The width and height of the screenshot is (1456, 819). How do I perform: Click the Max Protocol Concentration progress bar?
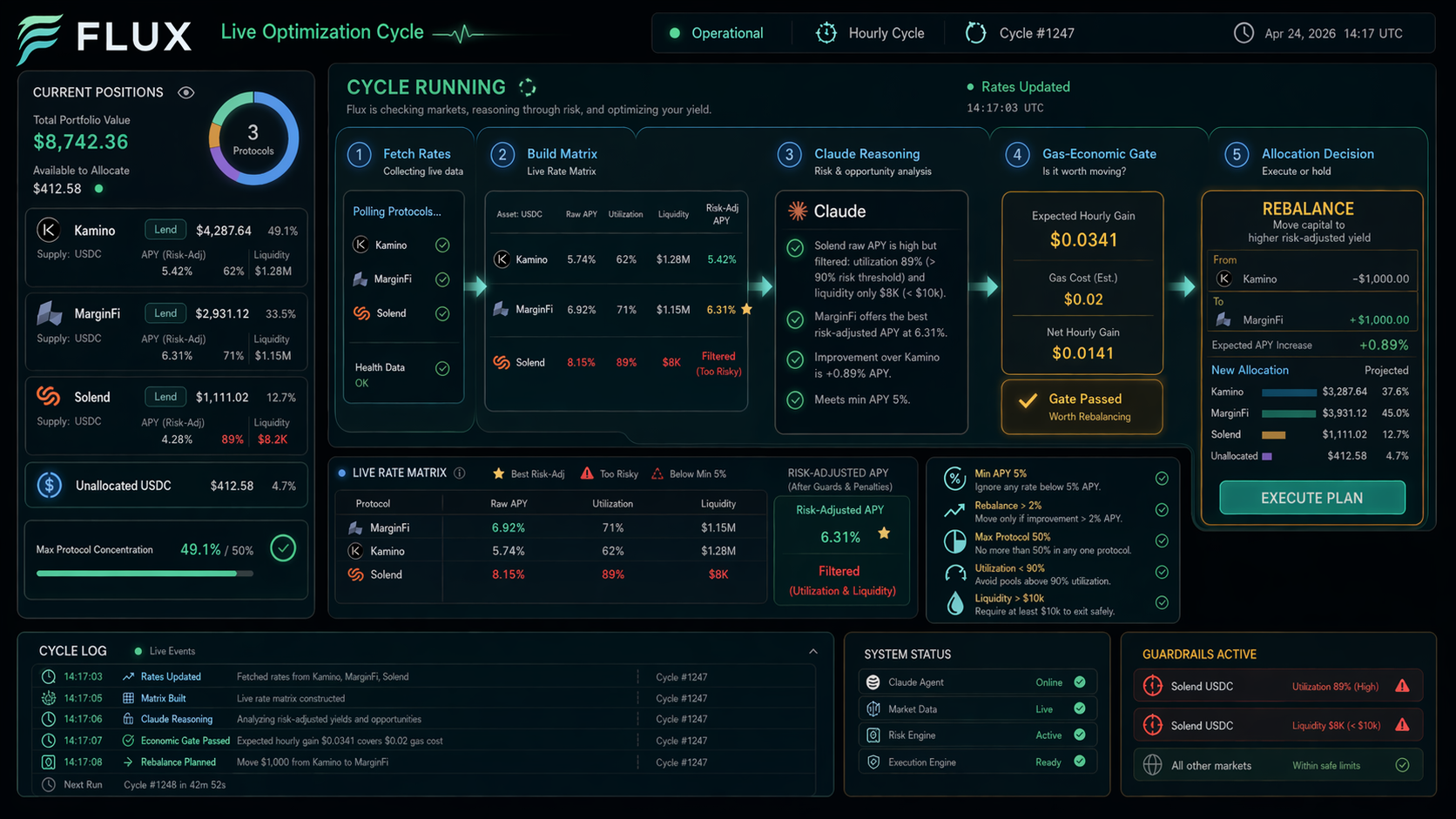(x=145, y=574)
